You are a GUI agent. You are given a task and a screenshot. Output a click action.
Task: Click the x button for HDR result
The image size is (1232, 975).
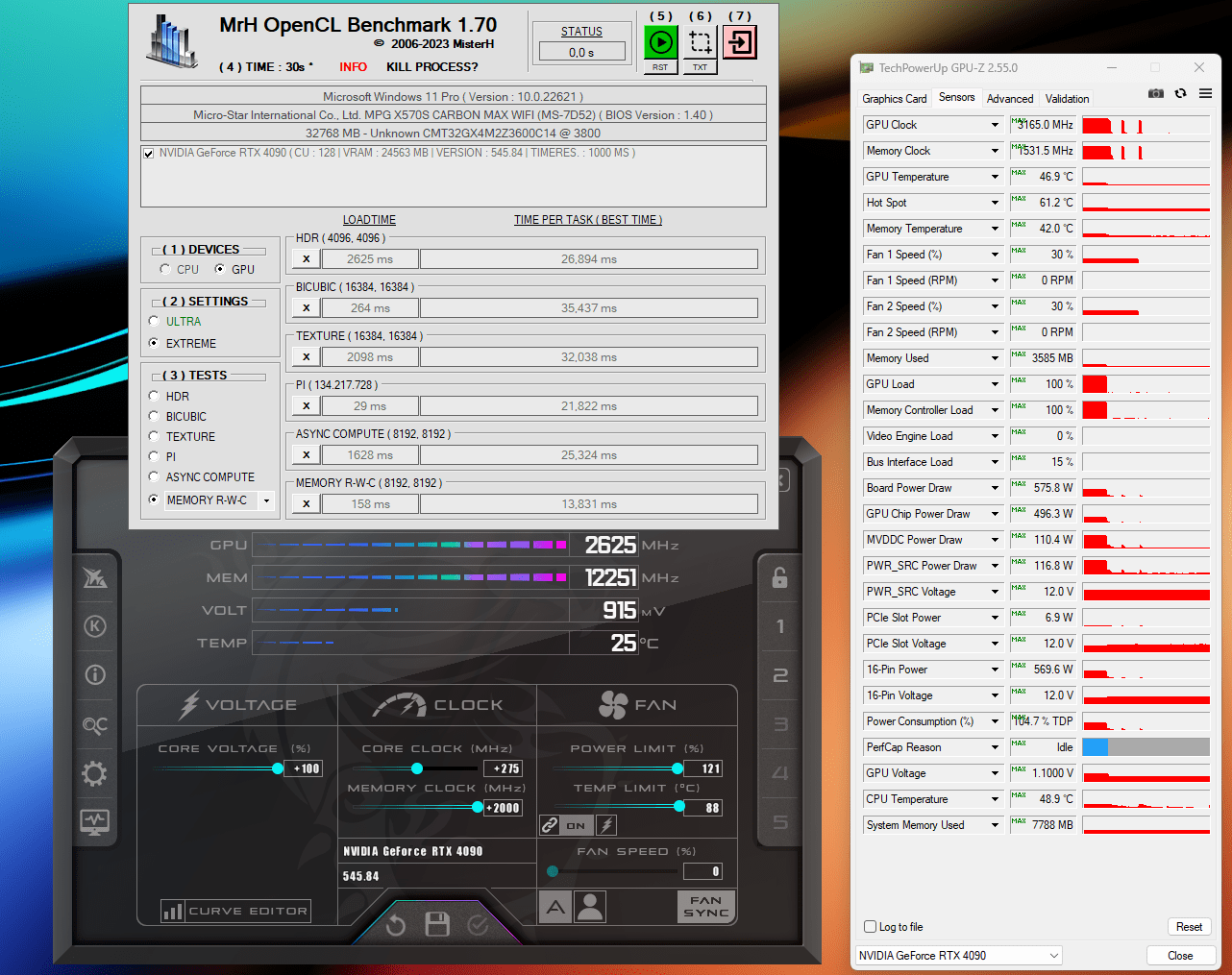pos(306,258)
